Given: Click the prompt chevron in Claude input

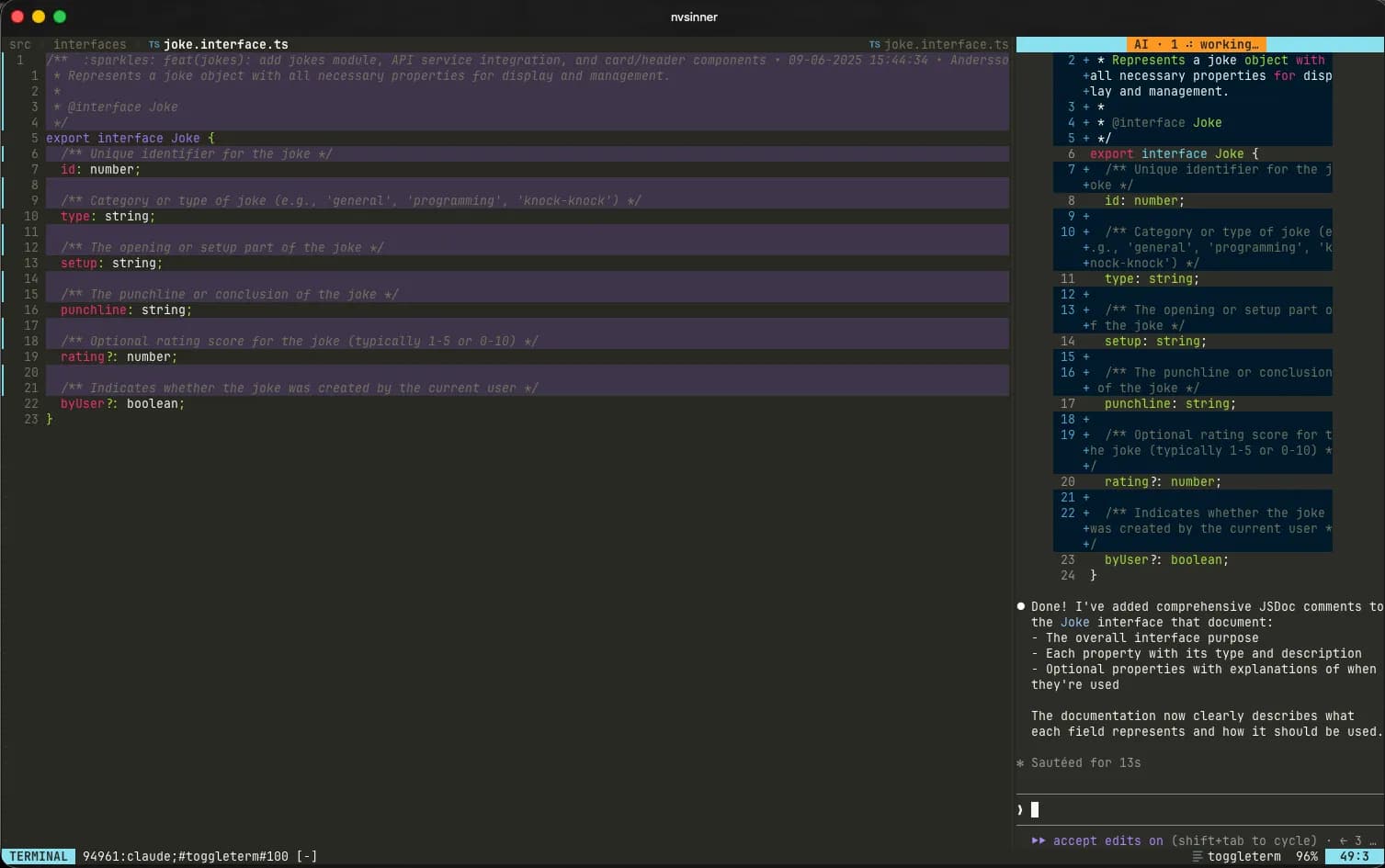Looking at the screenshot, I should 1020,809.
